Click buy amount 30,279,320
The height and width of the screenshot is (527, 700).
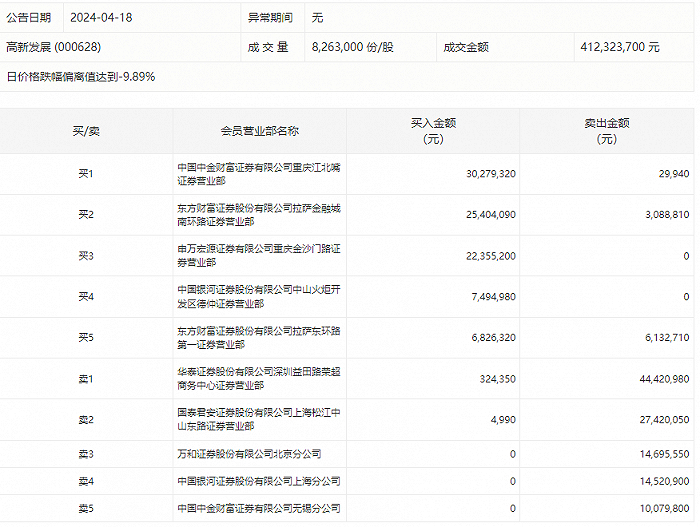tap(491, 174)
